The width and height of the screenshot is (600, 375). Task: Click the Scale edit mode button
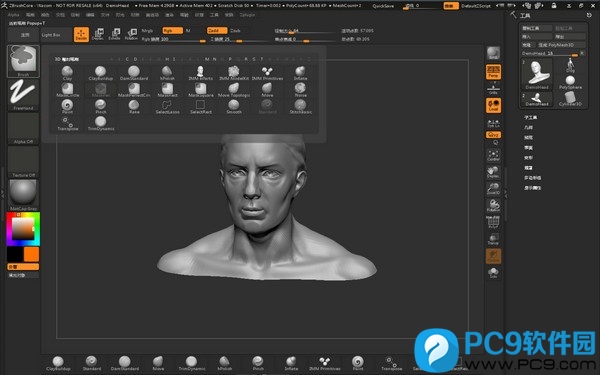tap(114, 34)
